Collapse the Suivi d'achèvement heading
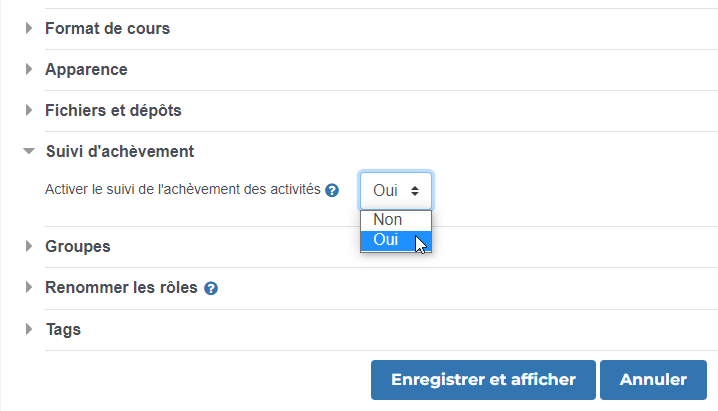This screenshot has width=718, height=411. point(119,152)
